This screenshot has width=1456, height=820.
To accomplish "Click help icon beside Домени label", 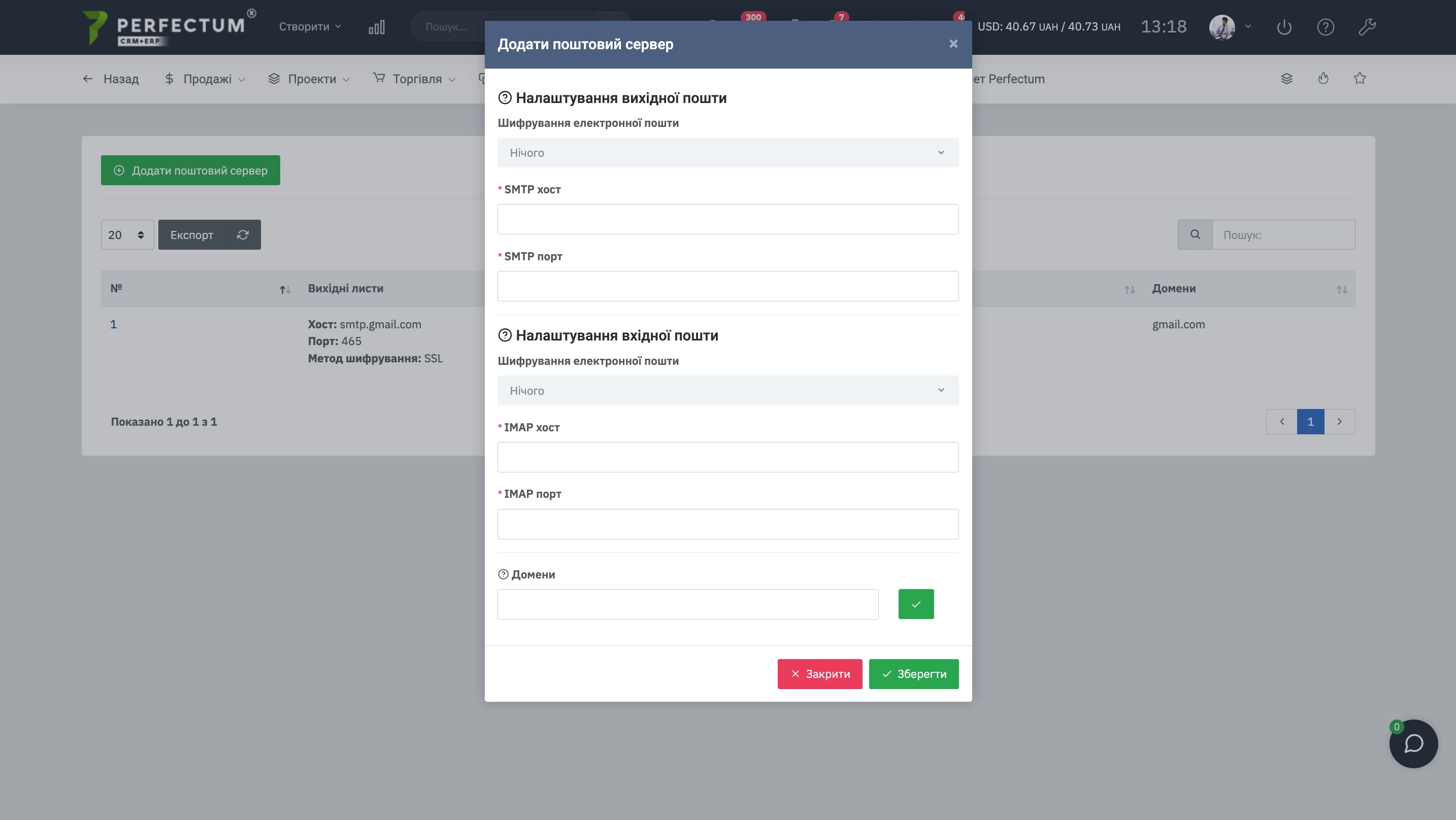I will (x=503, y=574).
